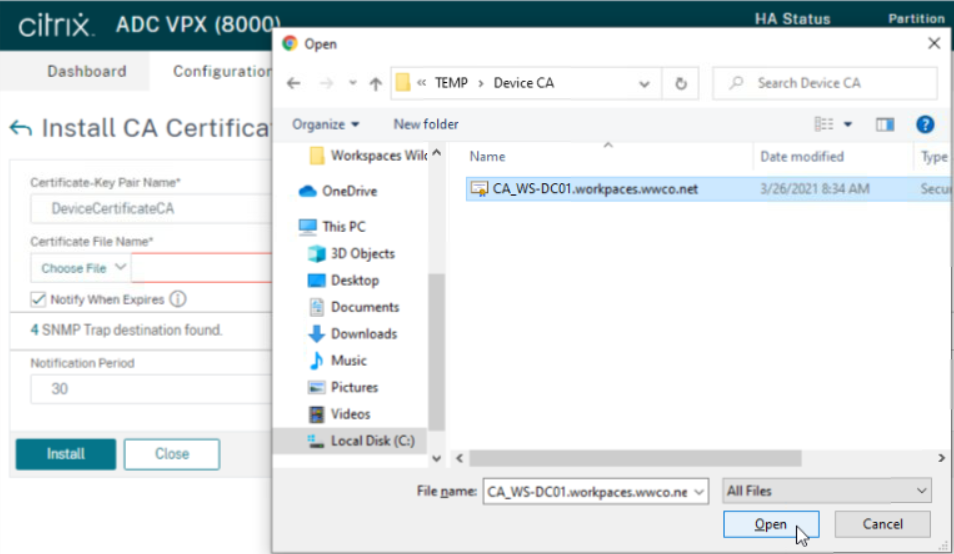Click the horizontal scrollbar in the file list
This screenshot has height=554, width=954.
pyautogui.click(x=635, y=458)
